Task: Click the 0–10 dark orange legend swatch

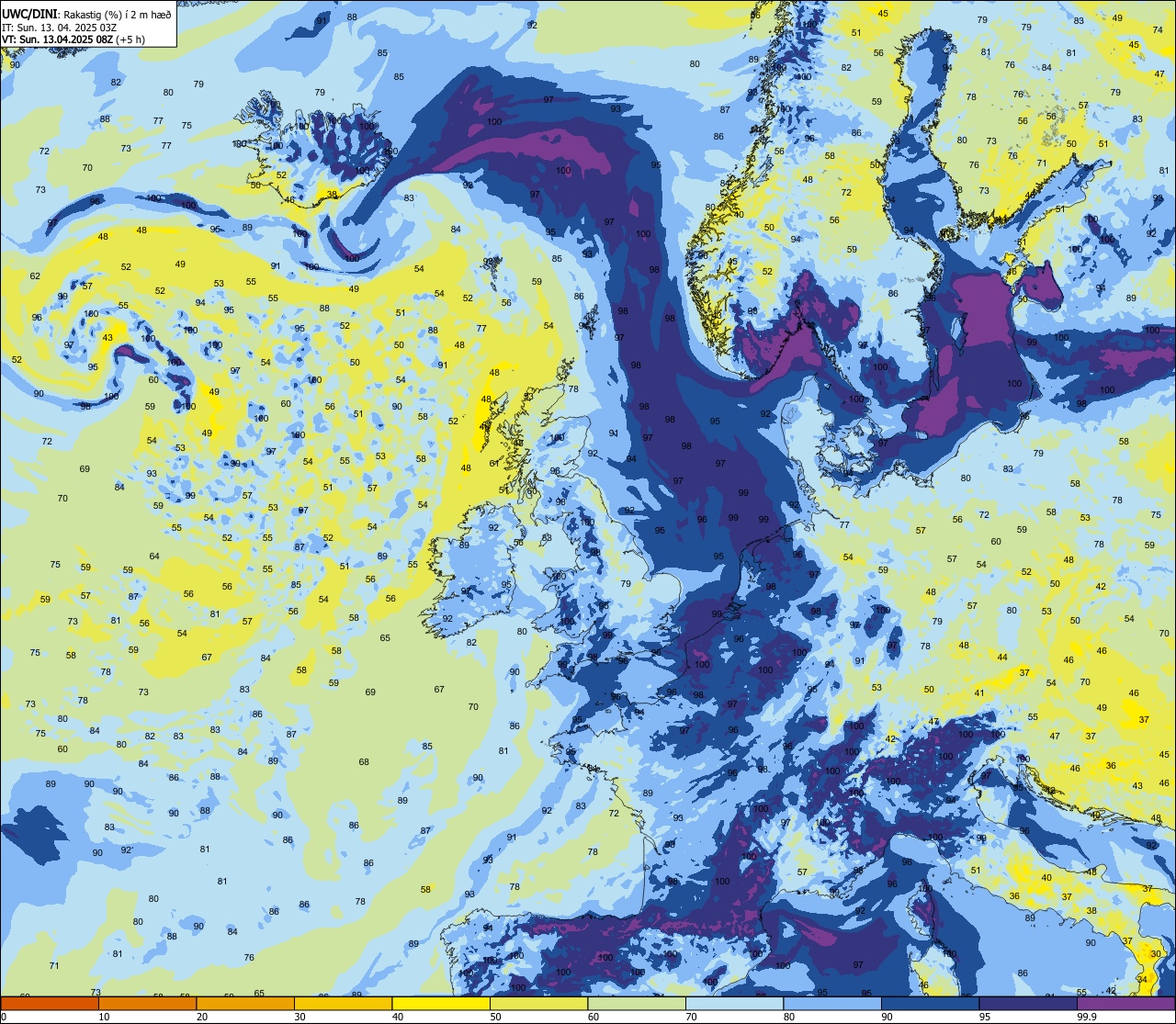Action: point(50,1003)
